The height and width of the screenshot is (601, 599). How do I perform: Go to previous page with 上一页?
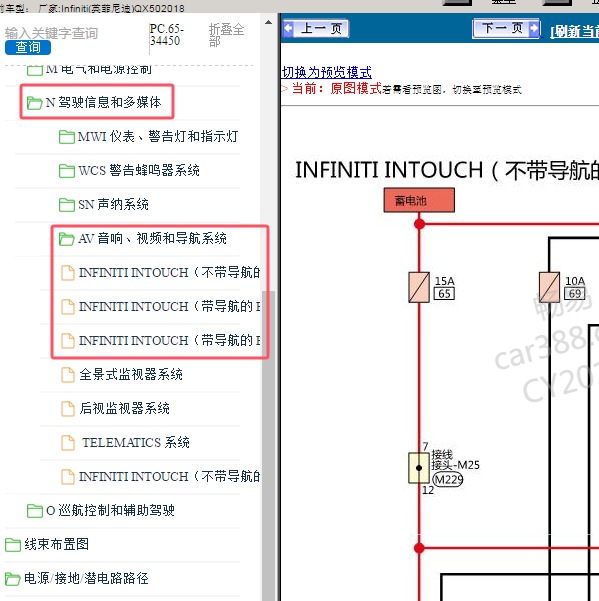(316, 28)
